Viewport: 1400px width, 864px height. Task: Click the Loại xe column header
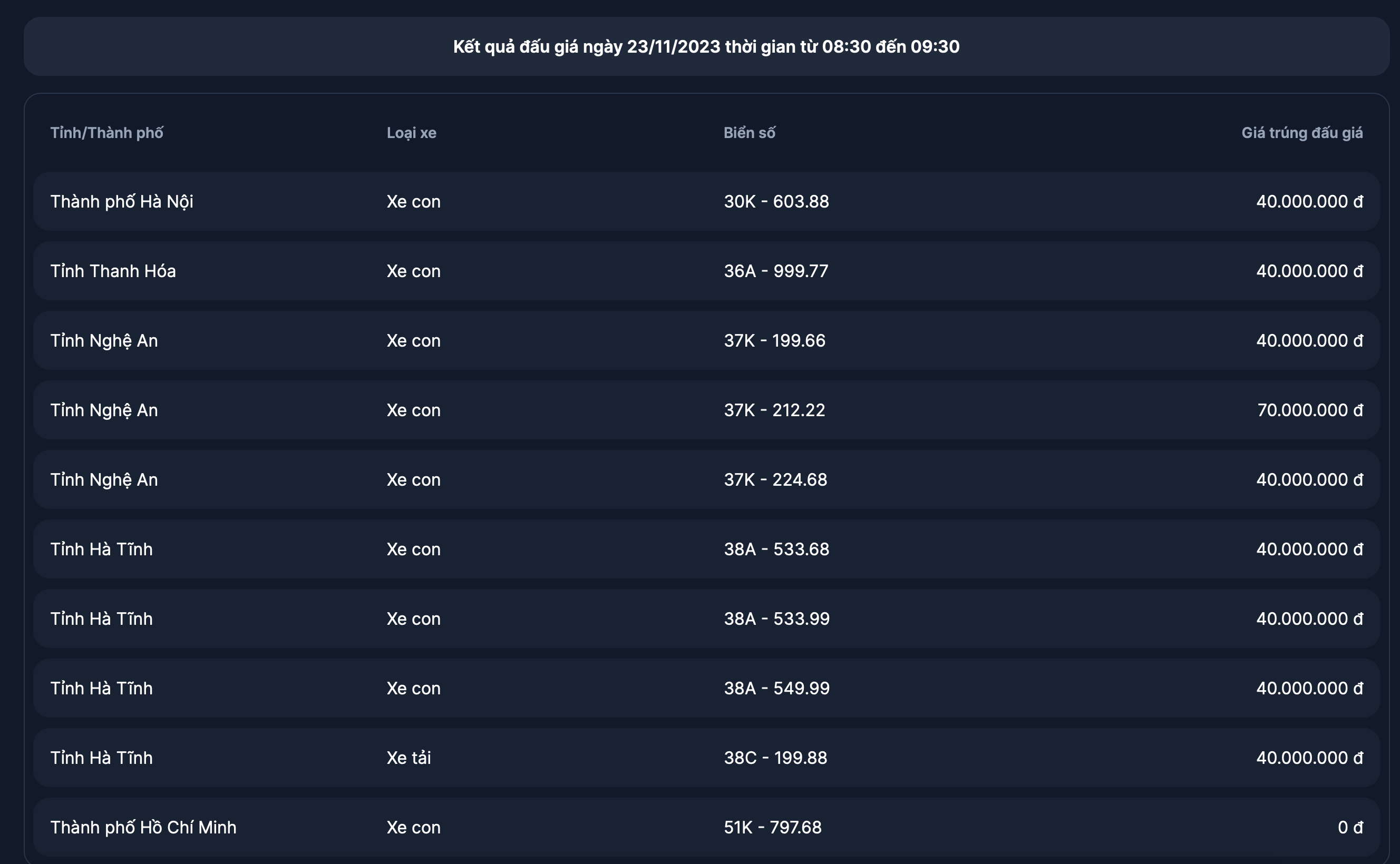[411, 133]
